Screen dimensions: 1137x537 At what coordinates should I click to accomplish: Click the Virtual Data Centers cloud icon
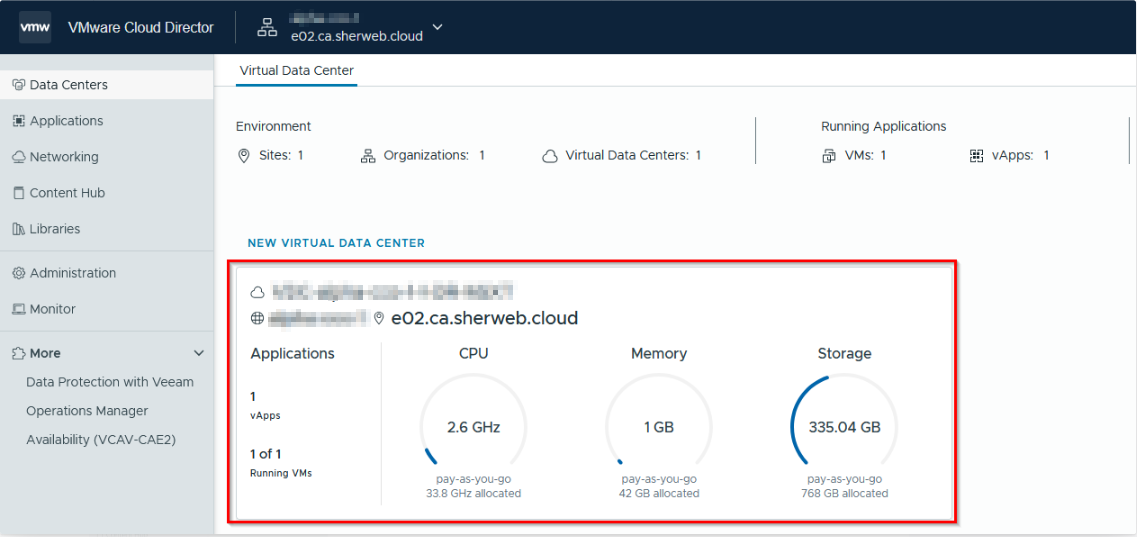[550, 156]
